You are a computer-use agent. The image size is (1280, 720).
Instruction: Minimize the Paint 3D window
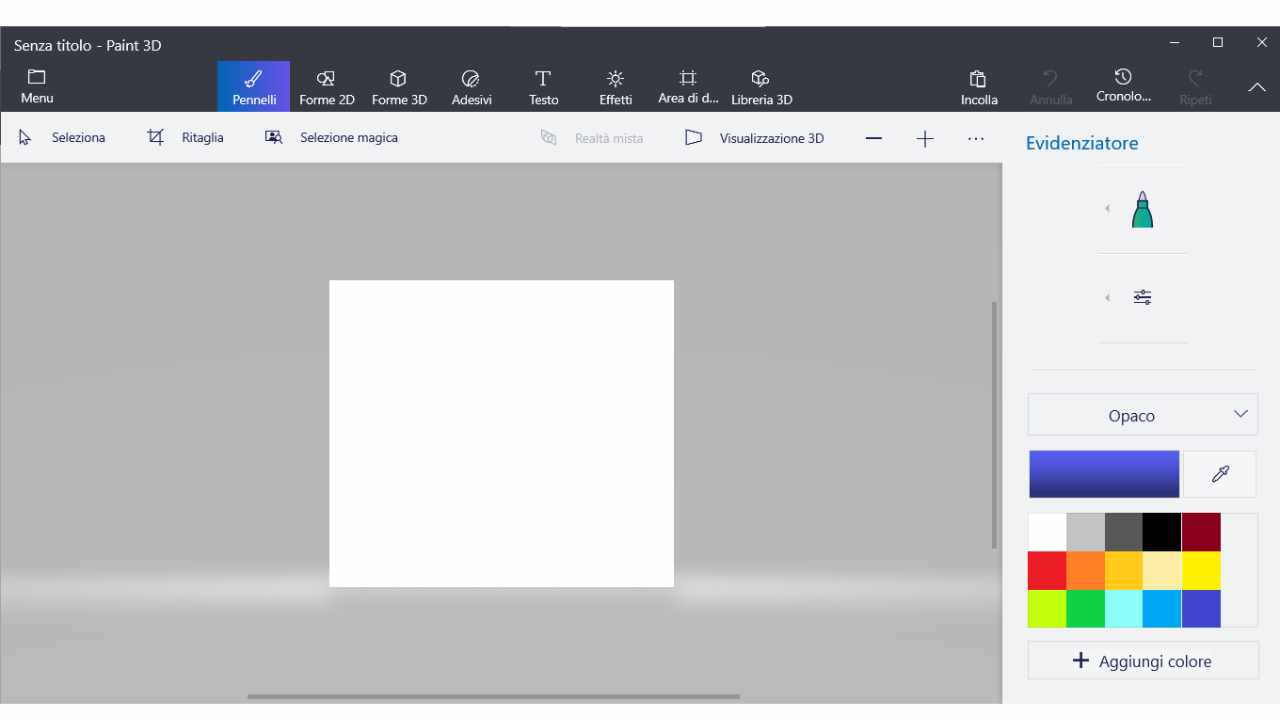coord(1175,42)
